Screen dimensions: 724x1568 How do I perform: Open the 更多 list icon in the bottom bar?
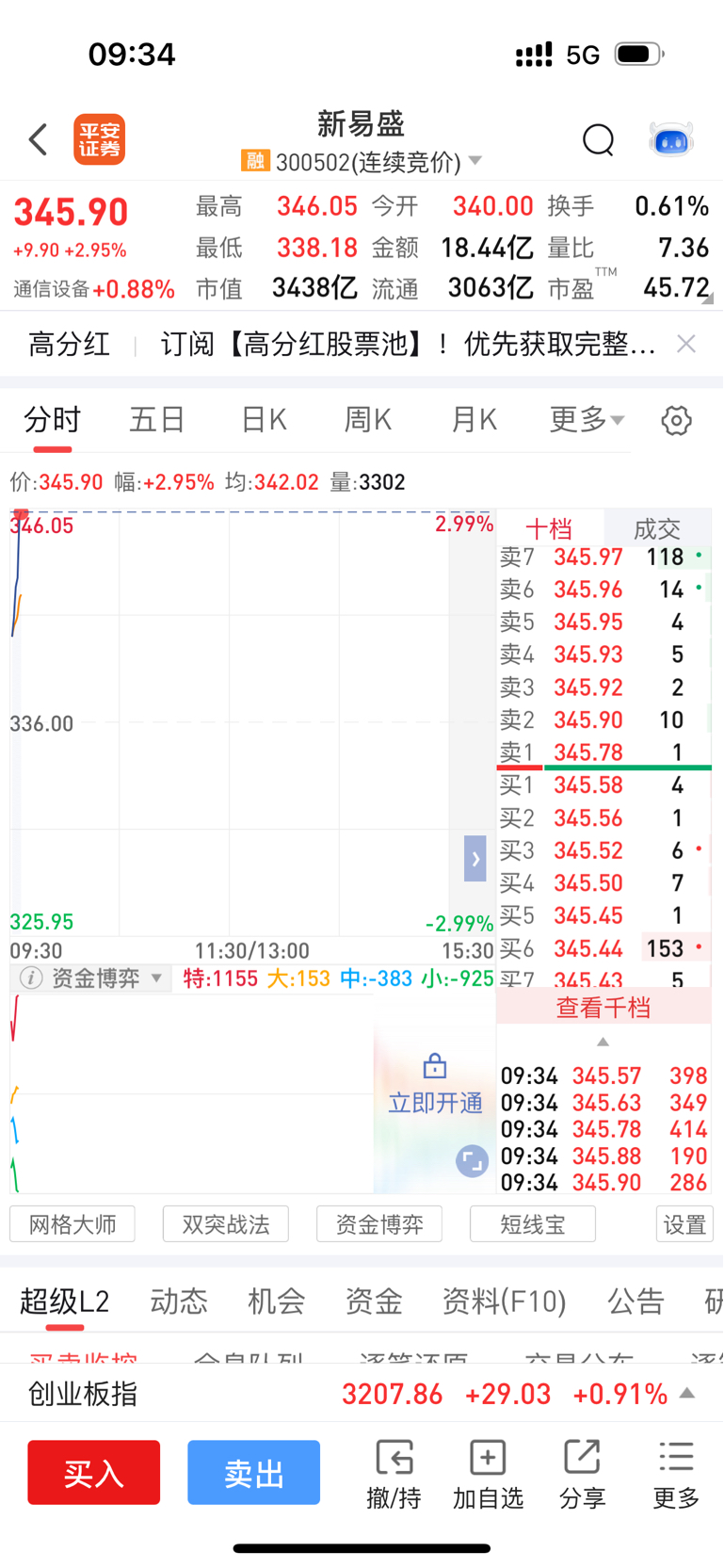[676, 1457]
